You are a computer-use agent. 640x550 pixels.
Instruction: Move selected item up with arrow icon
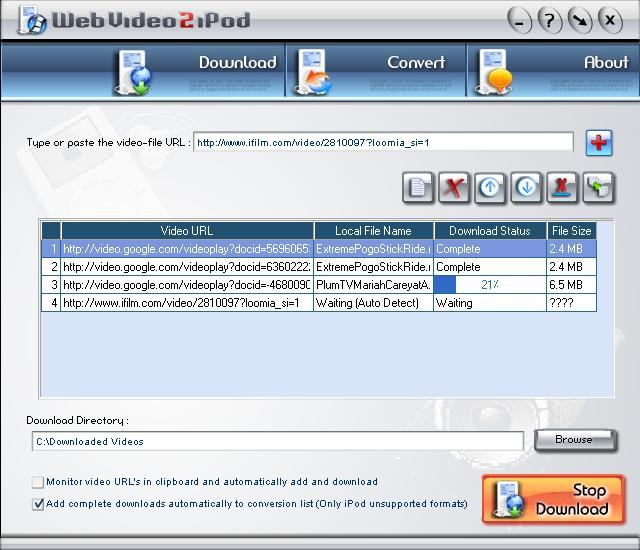(490, 188)
